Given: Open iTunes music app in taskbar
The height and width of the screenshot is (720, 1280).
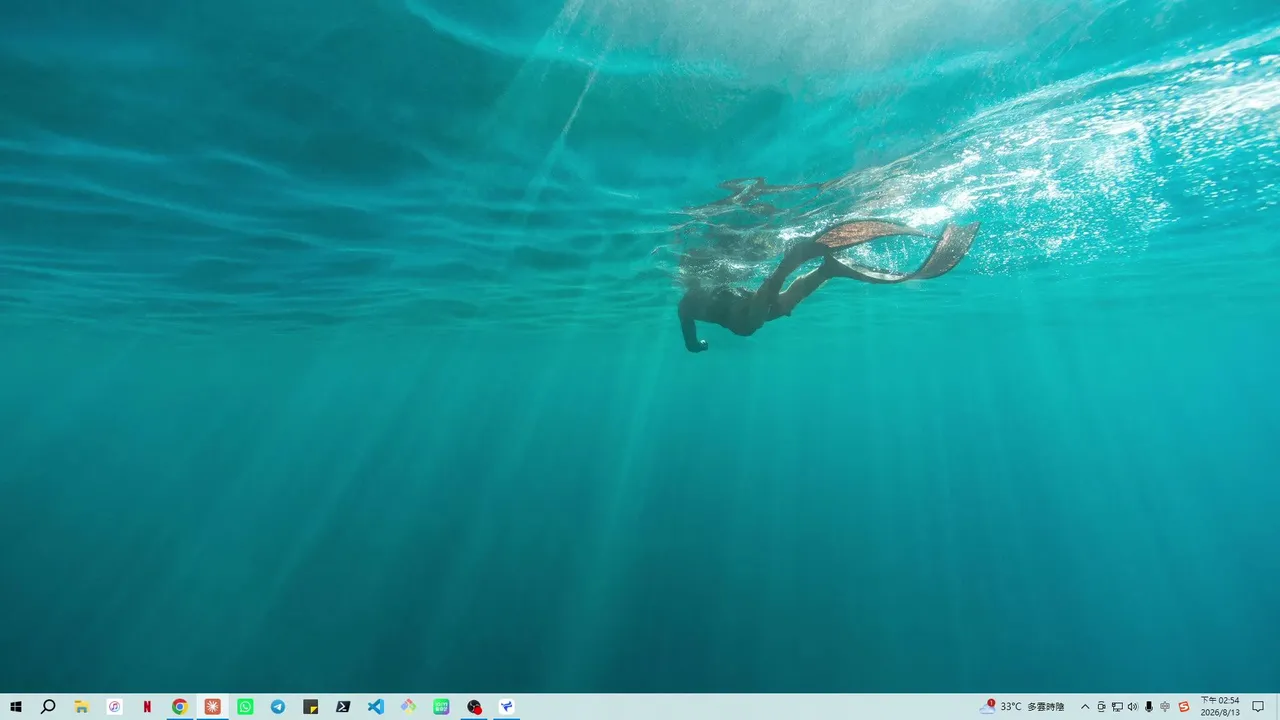Looking at the screenshot, I should [x=115, y=707].
